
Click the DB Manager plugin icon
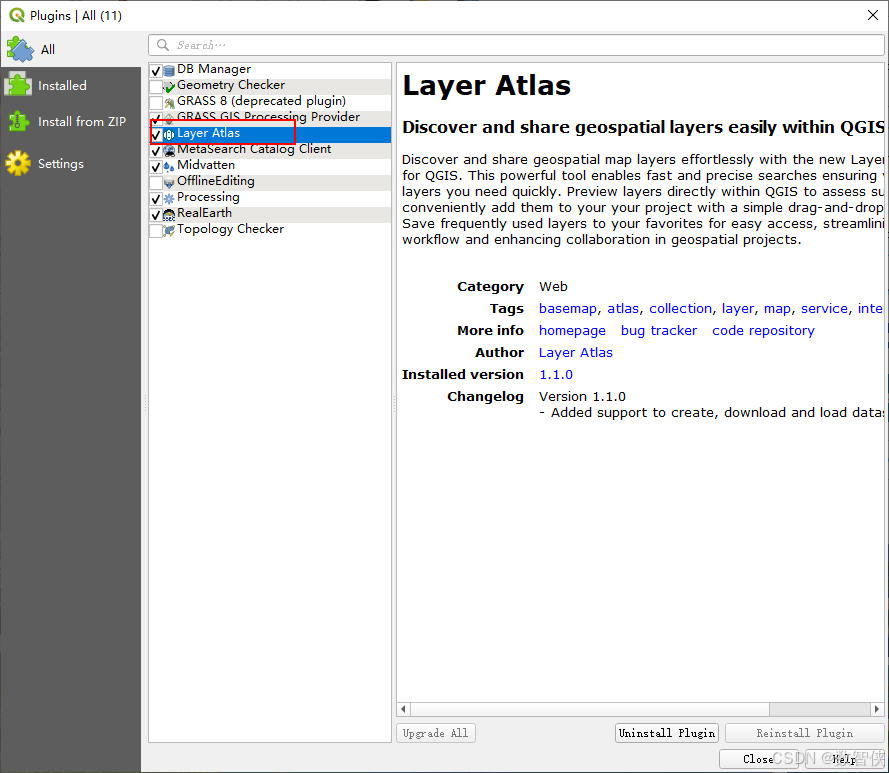(x=169, y=71)
